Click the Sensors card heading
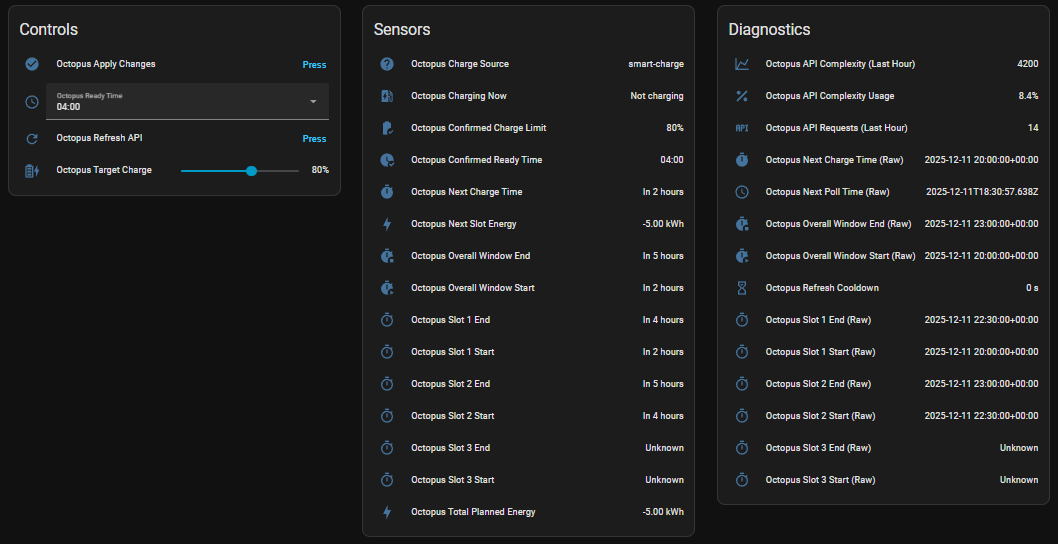This screenshot has height=544, width=1058. tap(402, 30)
